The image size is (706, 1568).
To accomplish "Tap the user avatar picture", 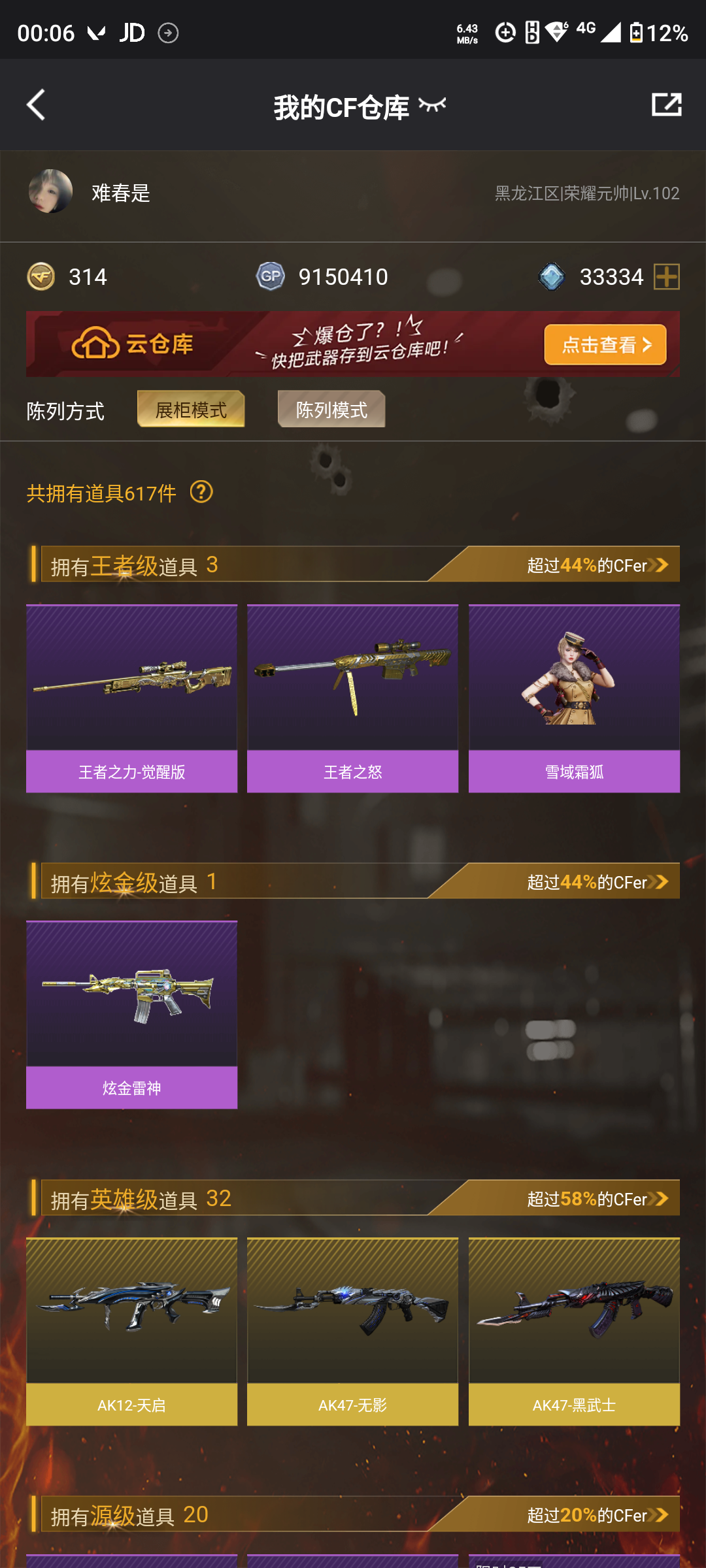I will 50,191.
